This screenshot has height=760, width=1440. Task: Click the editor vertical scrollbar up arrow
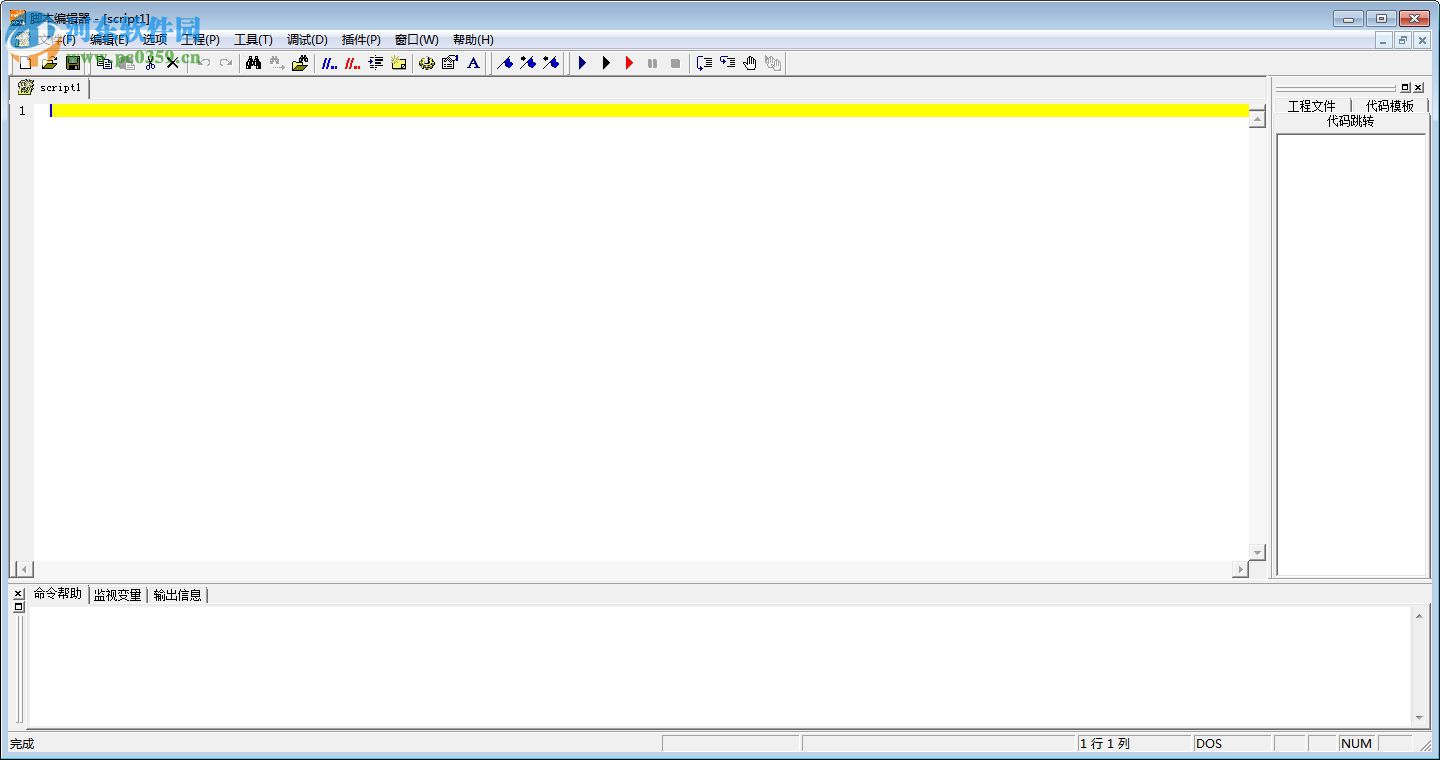click(x=1257, y=119)
